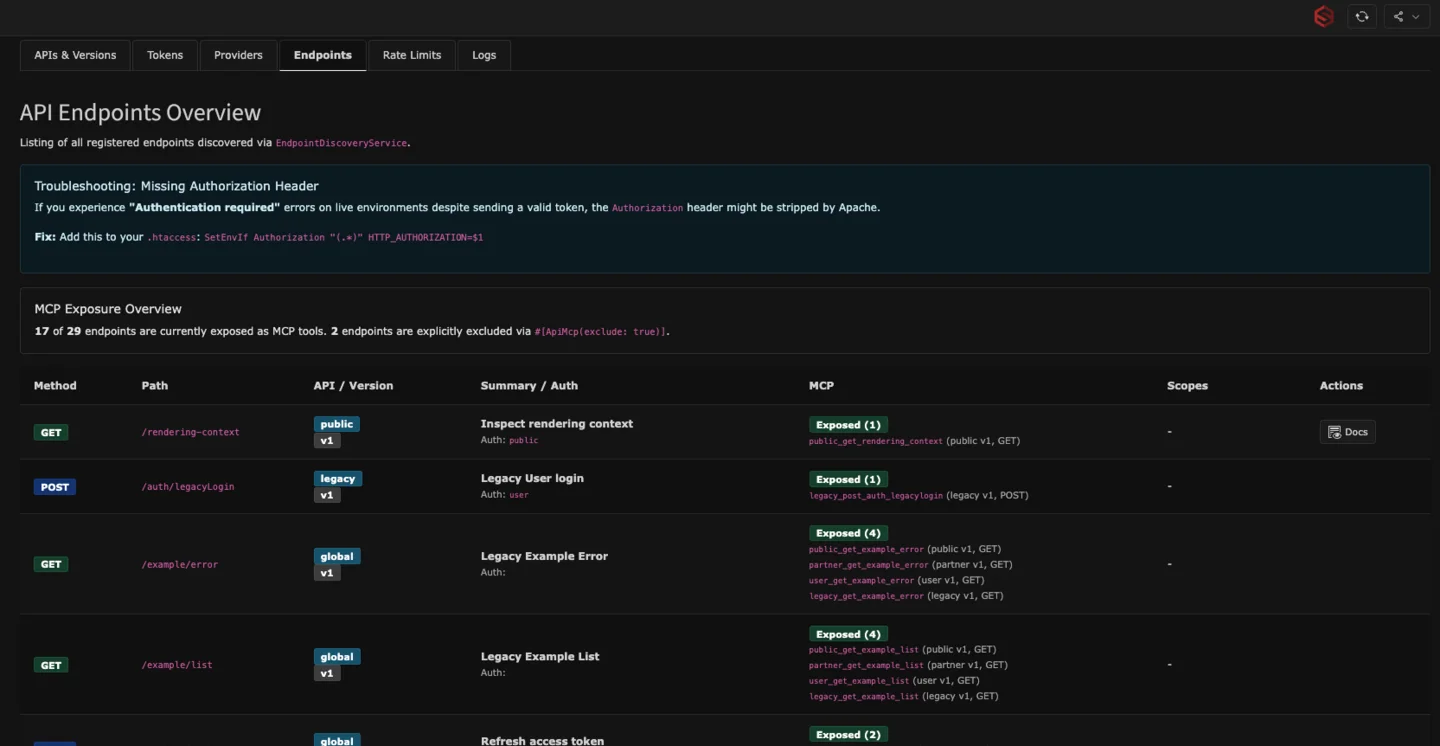
Task: Click user_get_example_list tool name
Action: (859, 681)
